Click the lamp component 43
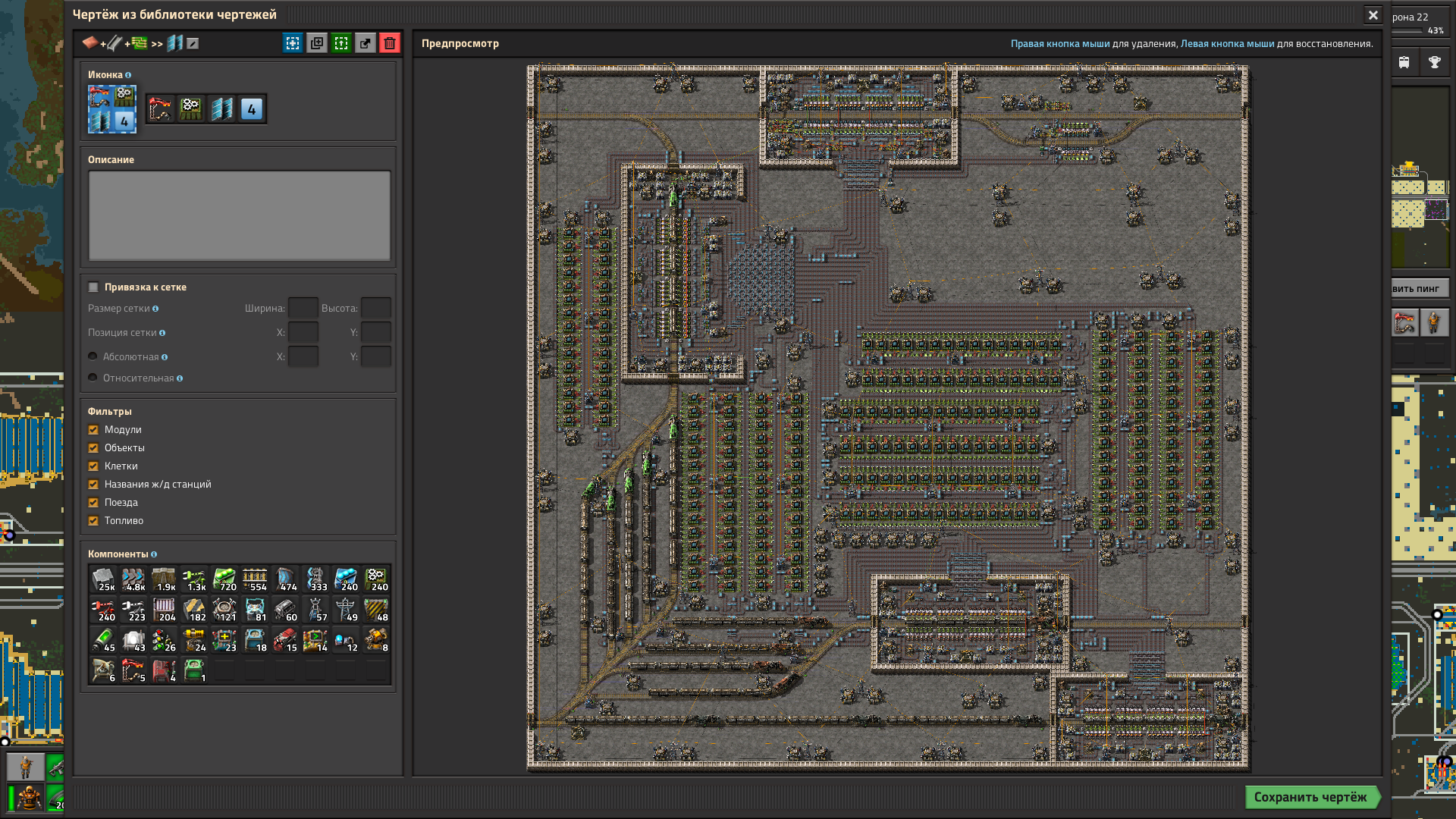The height and width of the screenshot is (819, 1456). pyautogui.click(x=133, y=640)
